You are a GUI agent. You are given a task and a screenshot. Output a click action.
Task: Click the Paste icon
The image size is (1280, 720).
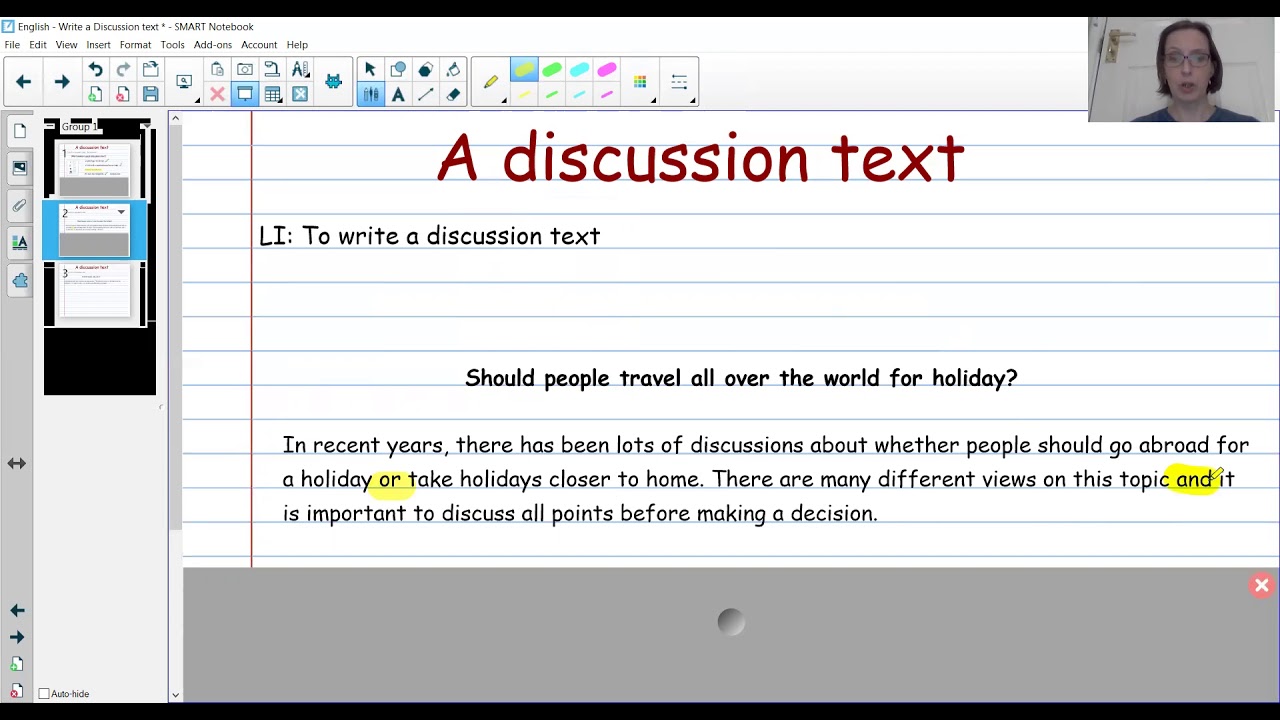[217, 70]
